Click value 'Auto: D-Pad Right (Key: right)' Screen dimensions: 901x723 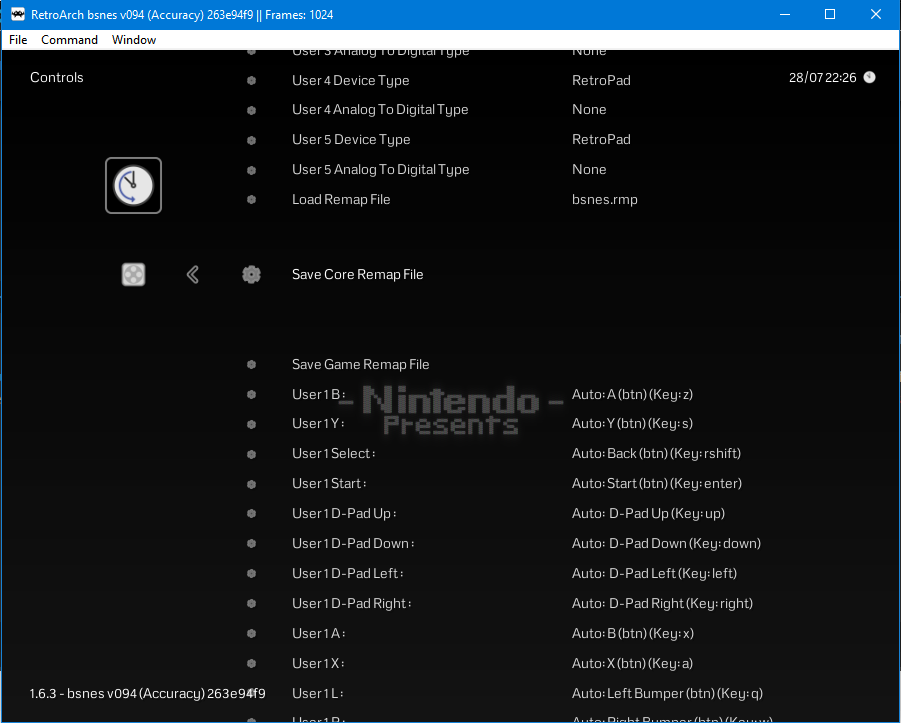pyautogui.click(x=662, y=603)
